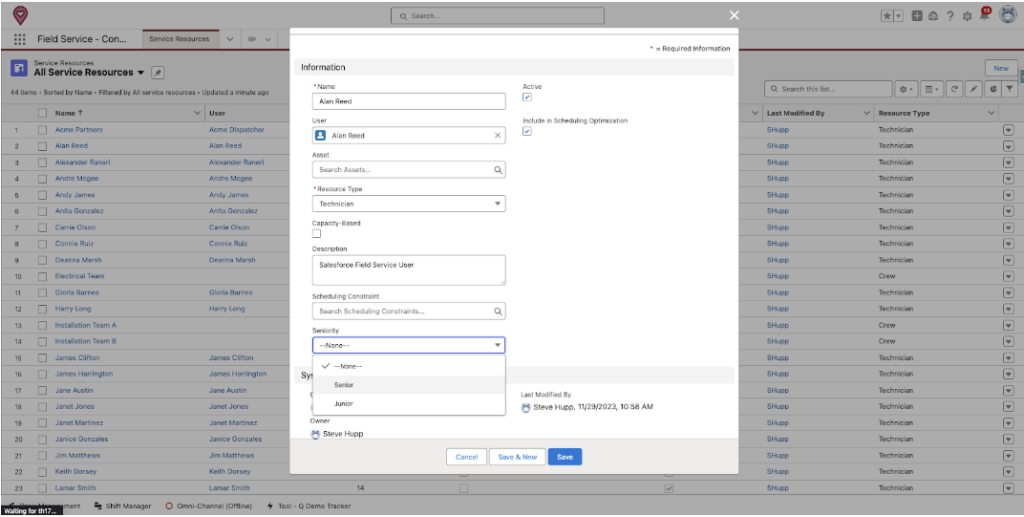Open the notifications bell
The width and height of the screenshot is (1024, 517).
tap(984, 16)
